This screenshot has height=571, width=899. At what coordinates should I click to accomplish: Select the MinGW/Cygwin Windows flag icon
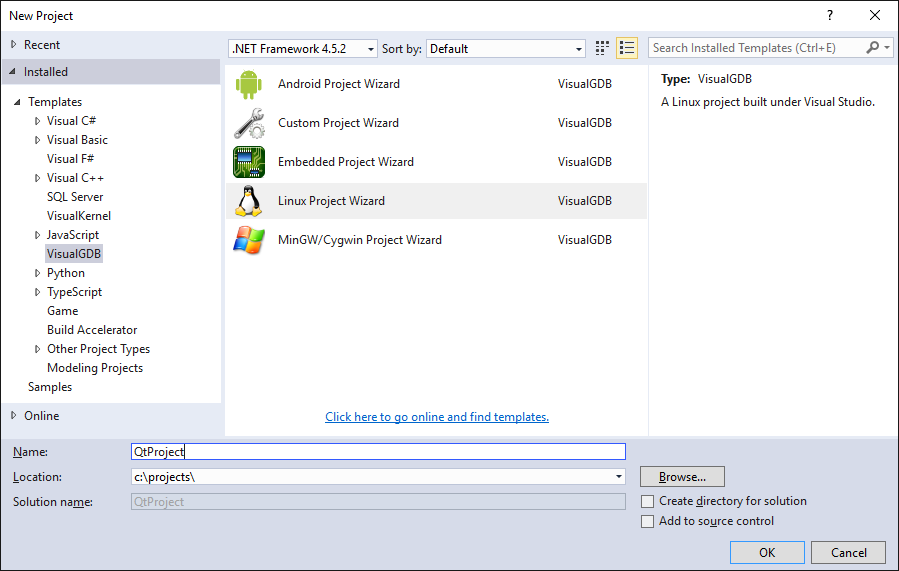point(249,240)
